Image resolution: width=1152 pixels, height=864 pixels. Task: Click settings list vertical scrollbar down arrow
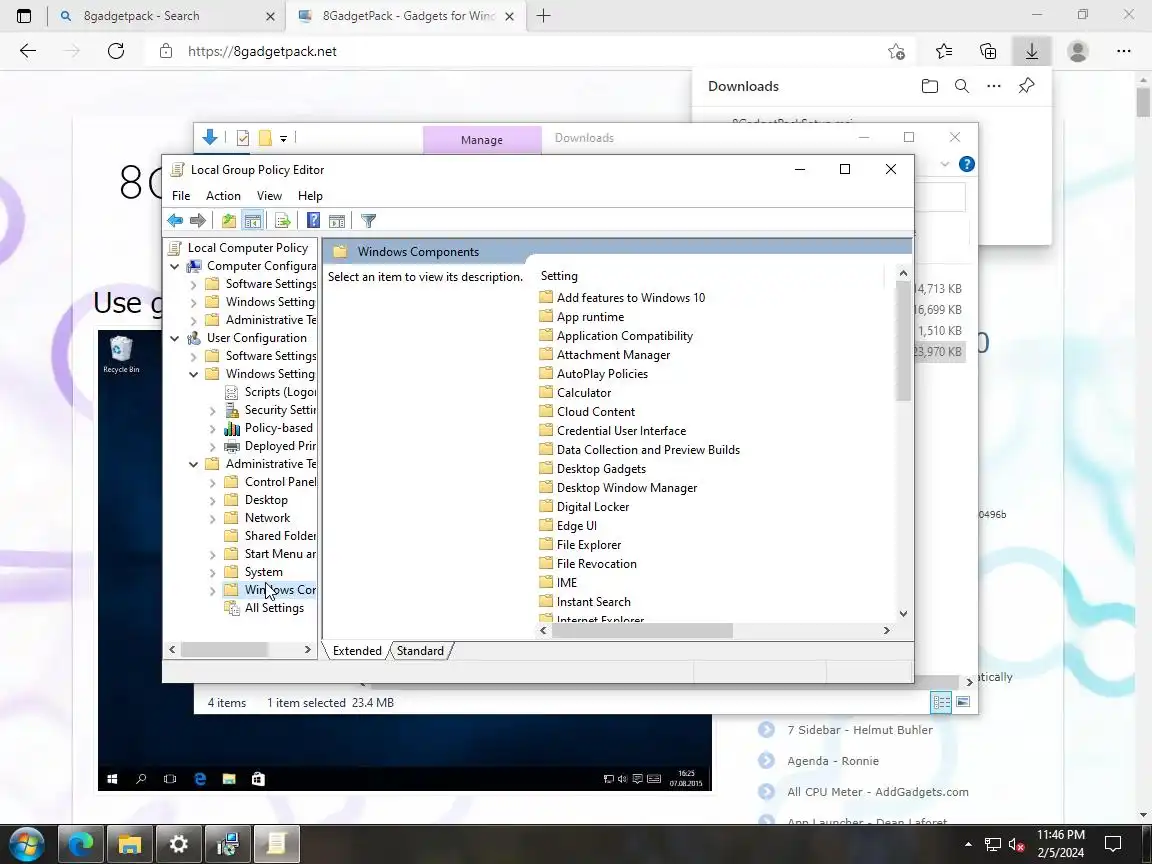click(x=903, y=613)
